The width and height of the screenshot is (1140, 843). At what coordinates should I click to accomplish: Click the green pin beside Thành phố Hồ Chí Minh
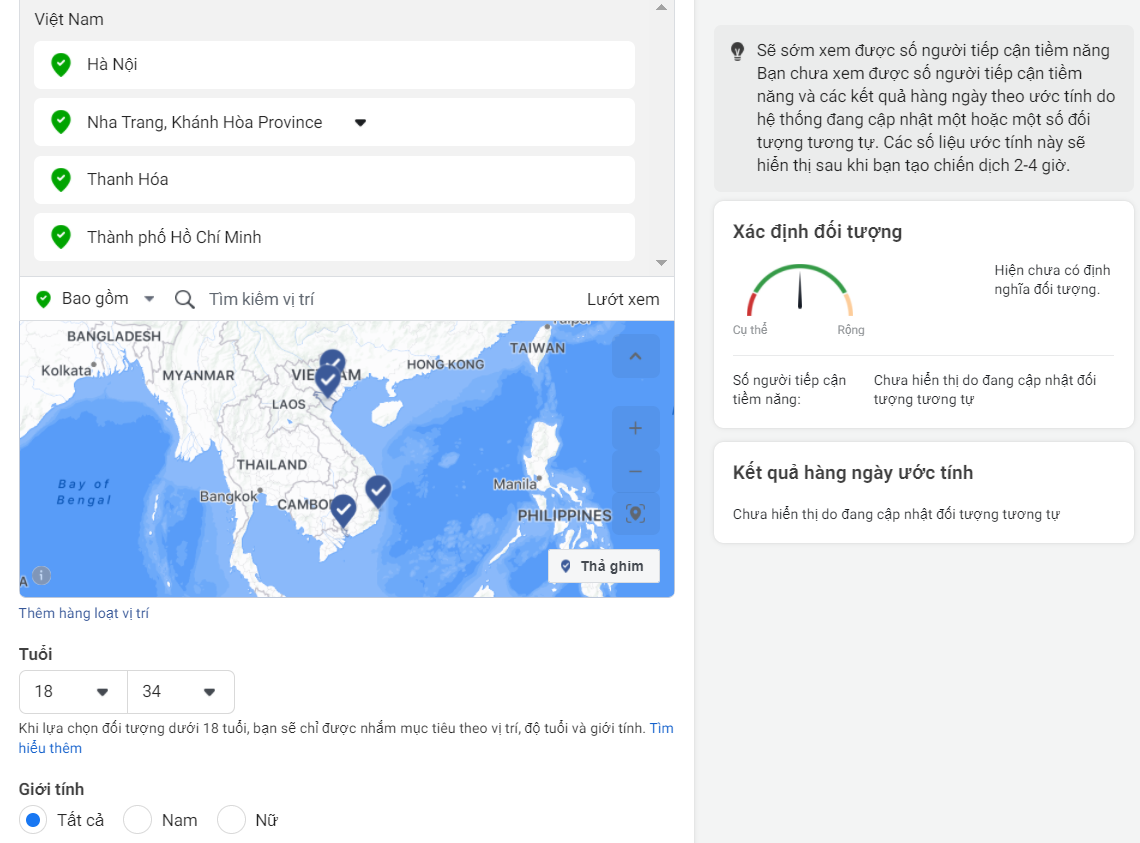tap(61, 237)
